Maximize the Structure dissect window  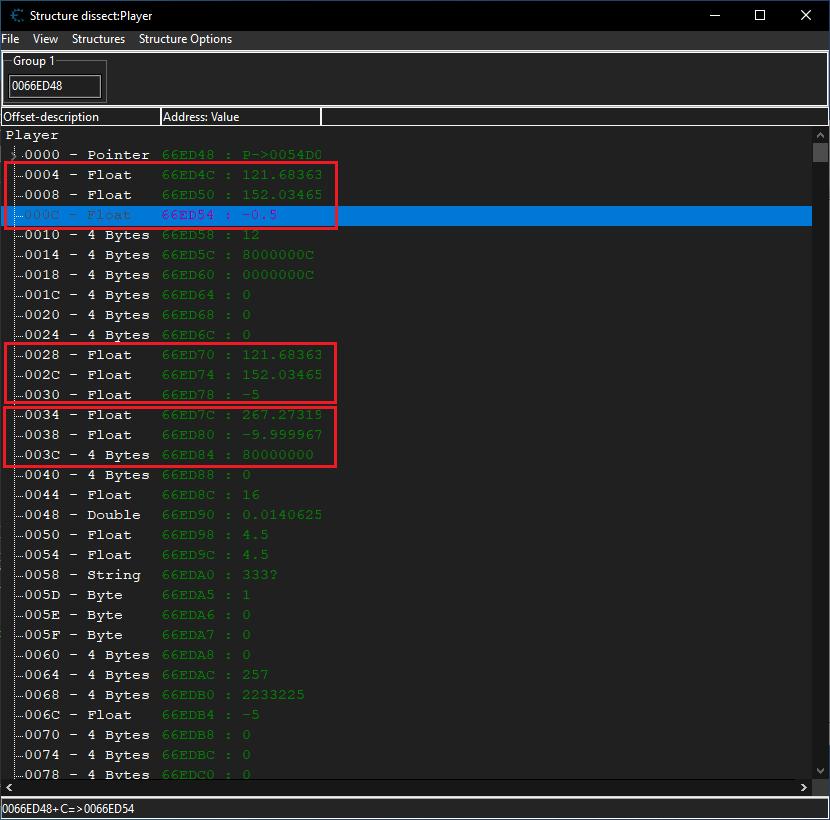(x=760, y=15)
